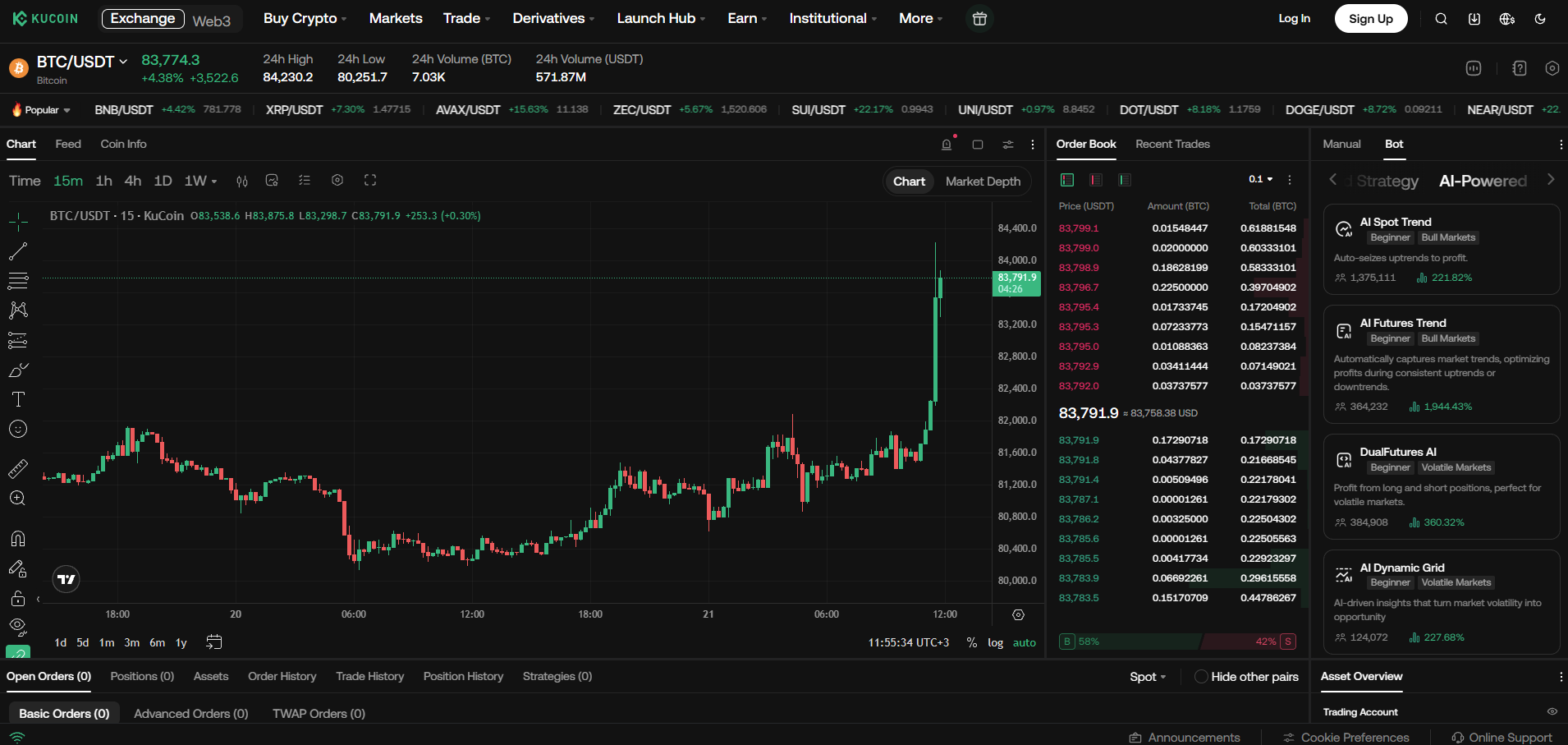Open chart settings hexagon icon
This screenshot has width=1568, height=745.
click(337, 181)
